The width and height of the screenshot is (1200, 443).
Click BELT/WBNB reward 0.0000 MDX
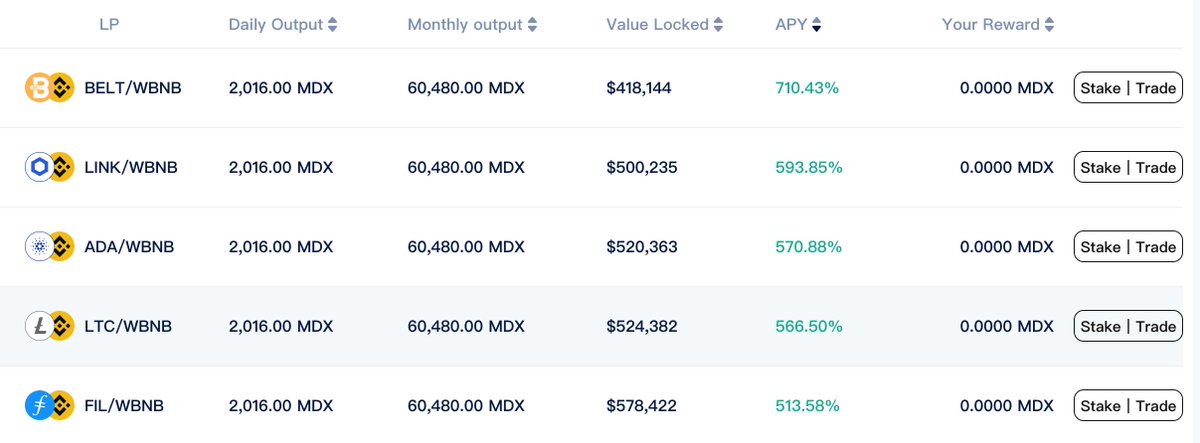point(1007,88)
